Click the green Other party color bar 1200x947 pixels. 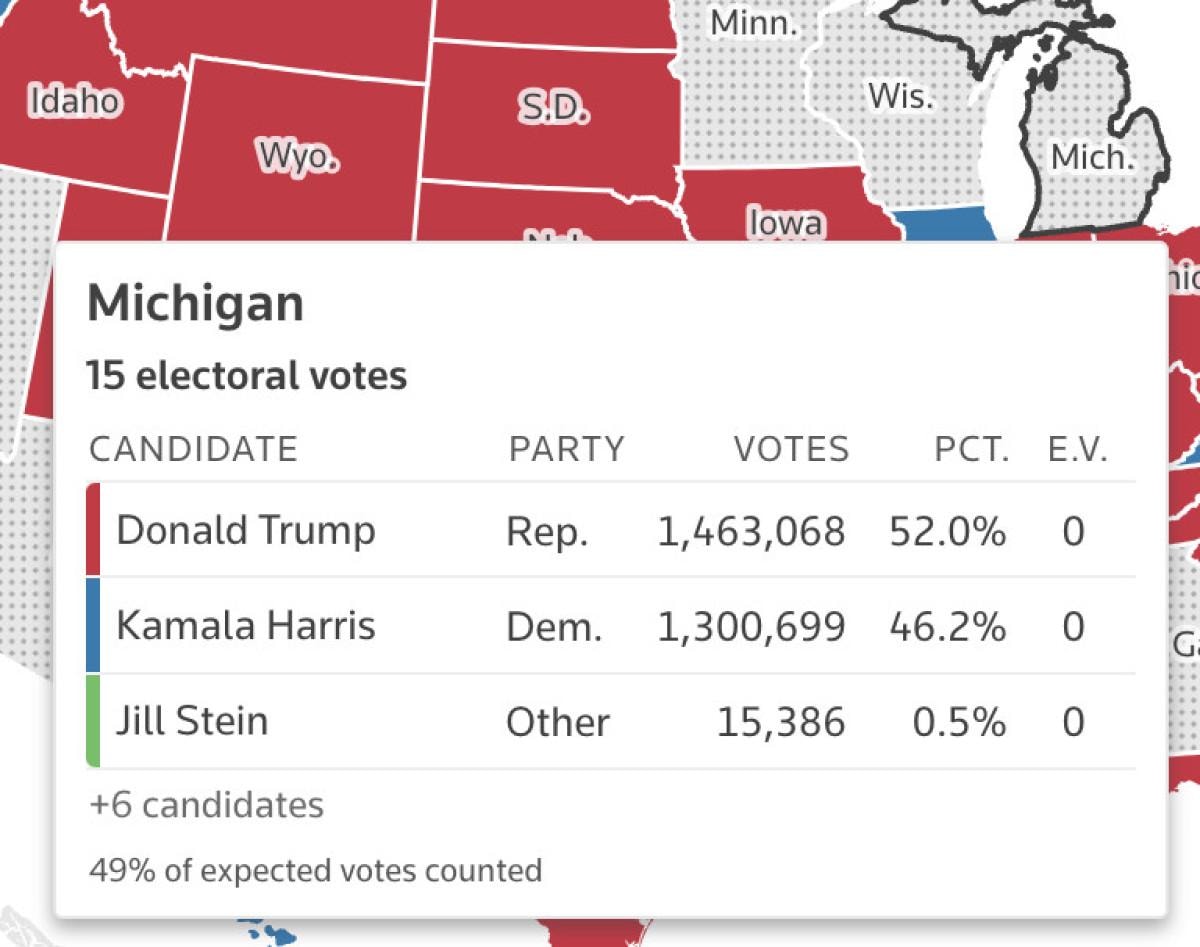click(93, 722)
